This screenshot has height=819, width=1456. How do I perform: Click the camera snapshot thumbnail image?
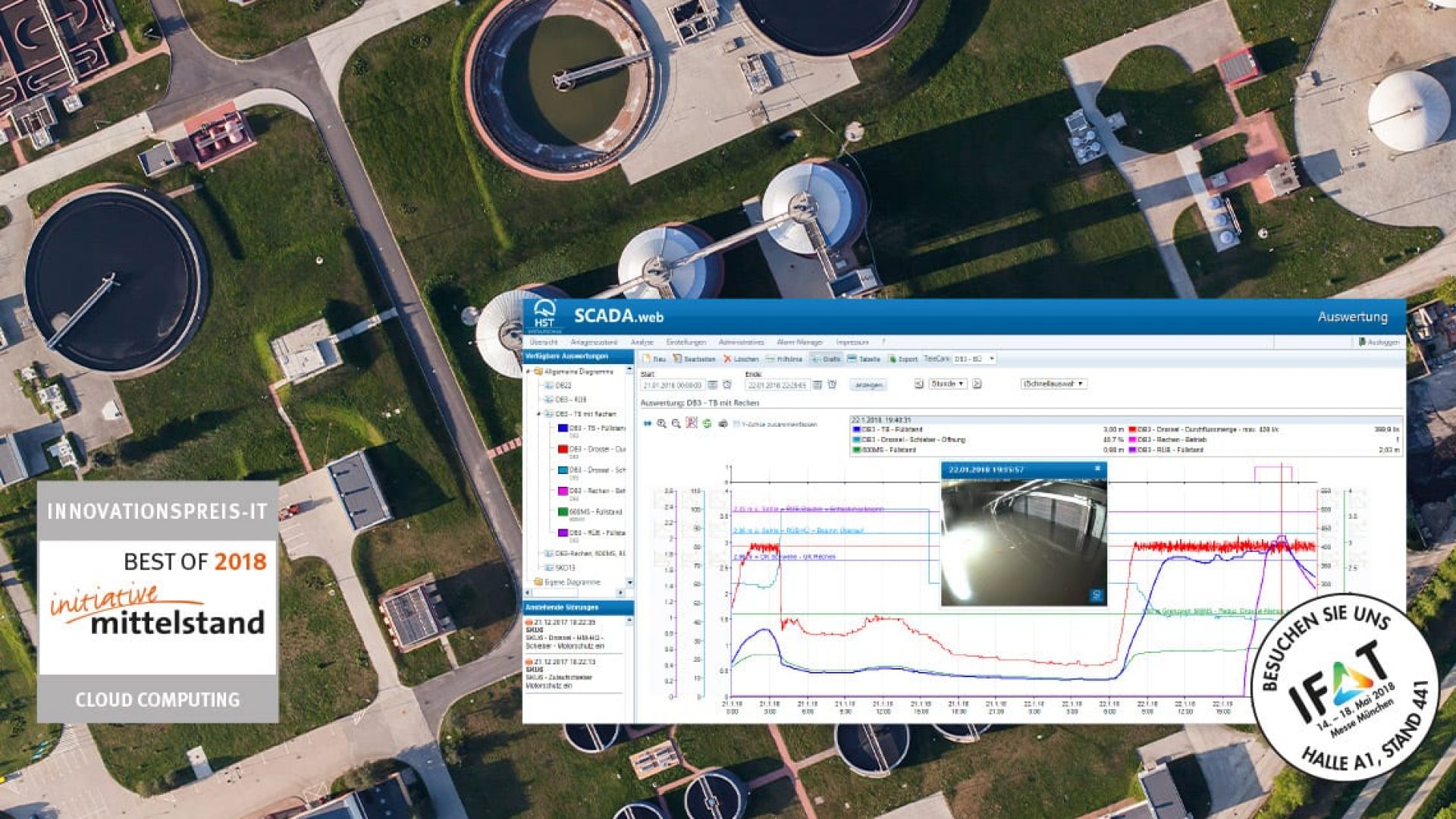pyautogui.click(x=1024, y=541)
